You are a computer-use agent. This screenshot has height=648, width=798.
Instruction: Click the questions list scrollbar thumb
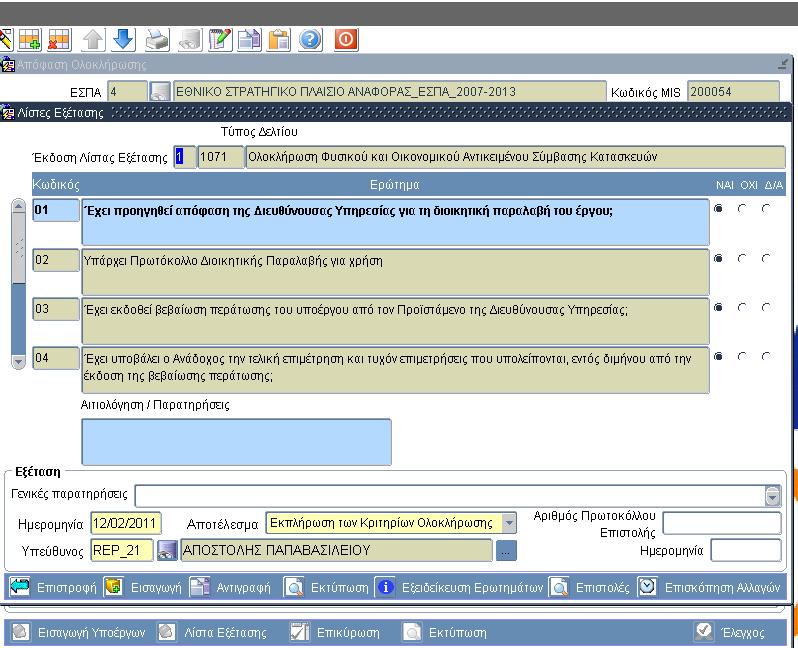(18, 248)
